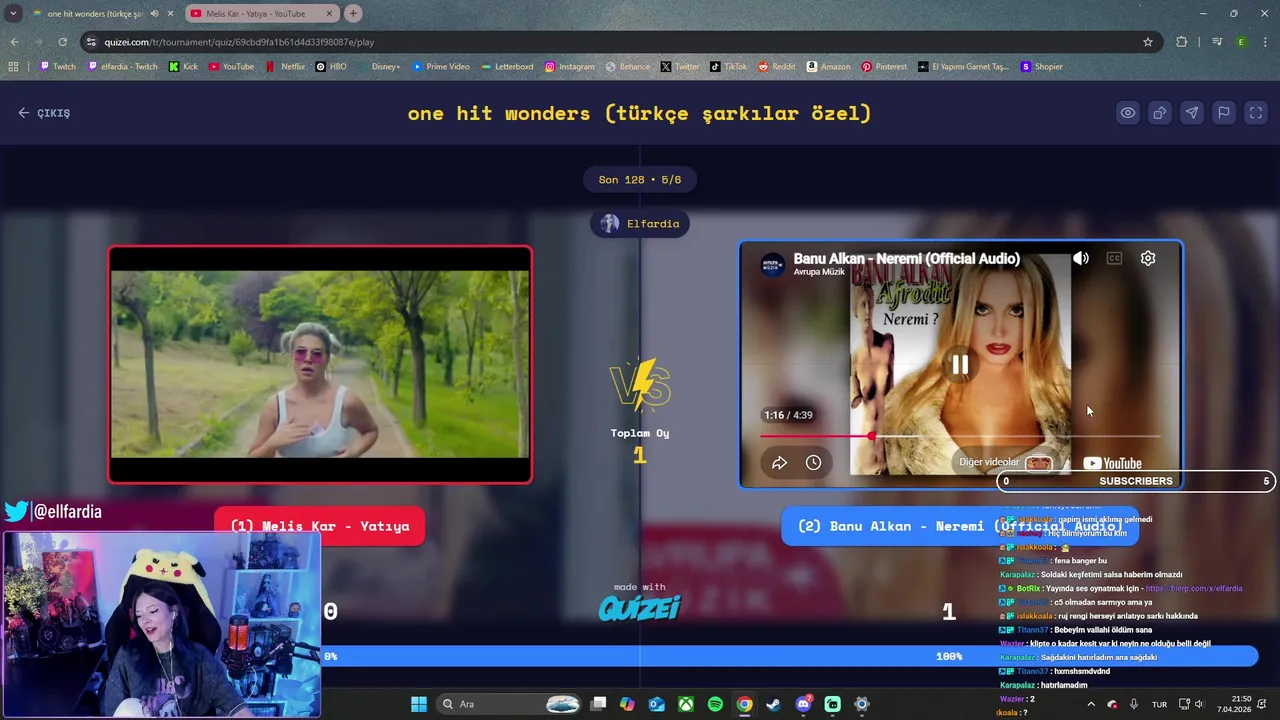Viewport: 1280px width, 720px height.
Task: Toggle YouTube closed captions
Action: tap(1114, 259)
